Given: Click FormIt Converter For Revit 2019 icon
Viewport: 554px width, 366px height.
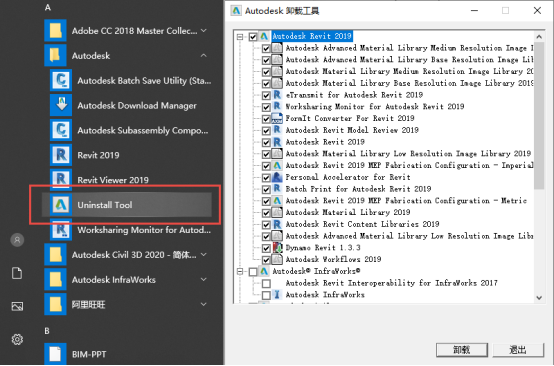Looking at the screenshot, I should (x=277, y=118).
